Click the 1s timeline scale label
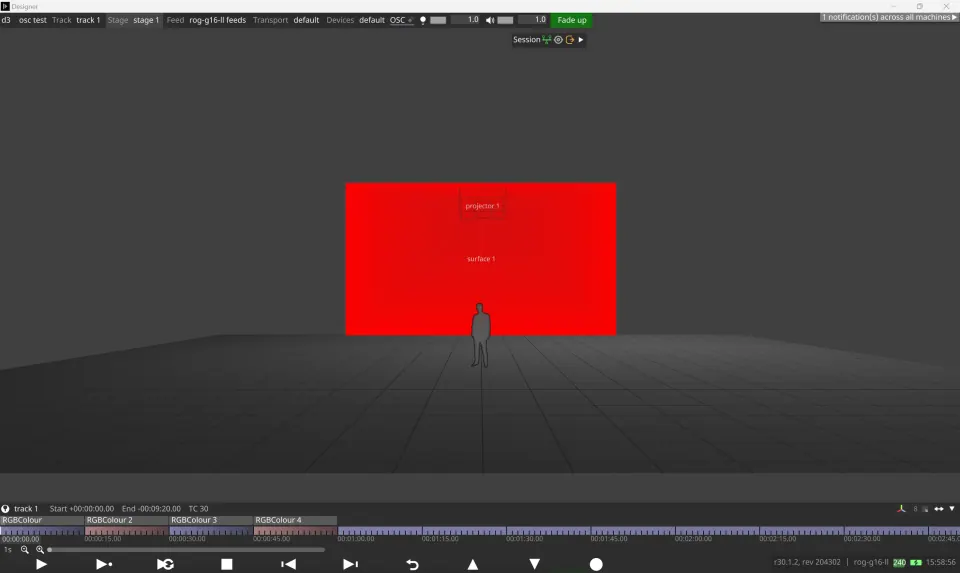Viewport: 960px width, 573px height. (8, 550)
